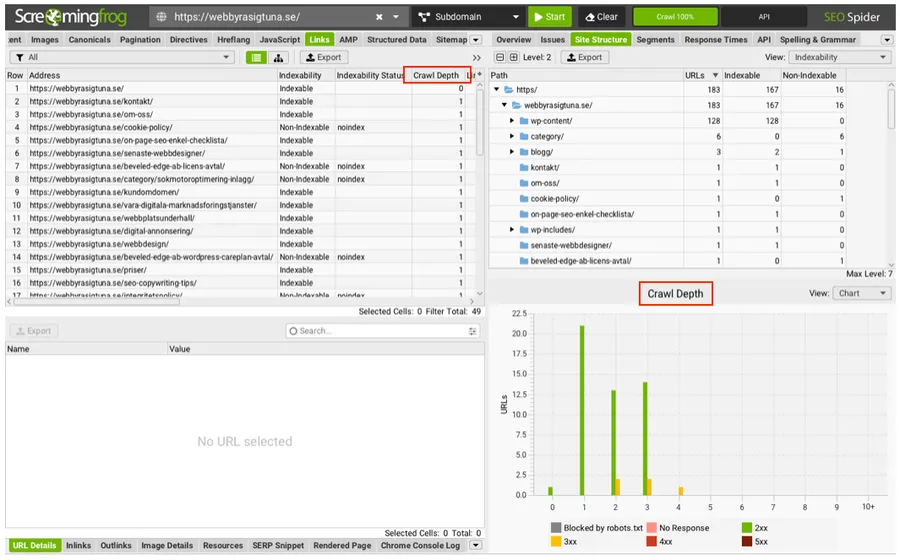Start the crawl with the Start button
The height and width of the screenshot is (560, 900).
pos(550,17)
